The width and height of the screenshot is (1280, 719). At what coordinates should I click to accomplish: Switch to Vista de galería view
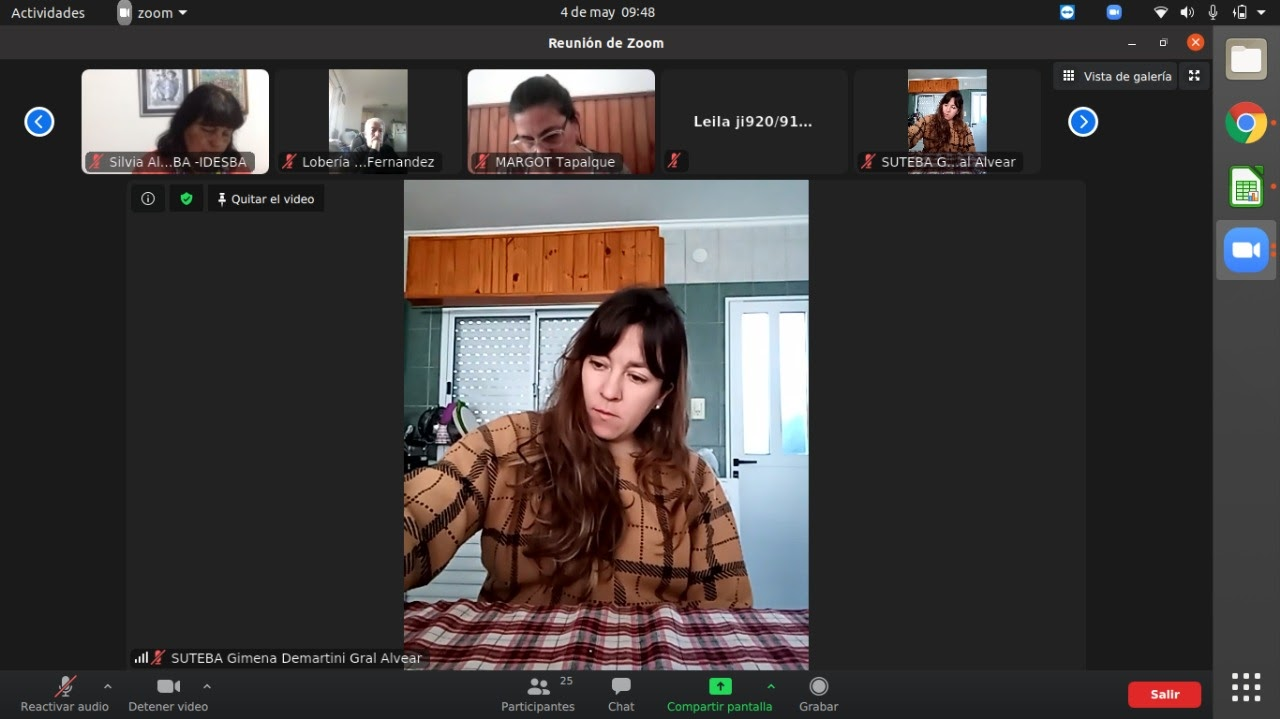[1116, 76]
